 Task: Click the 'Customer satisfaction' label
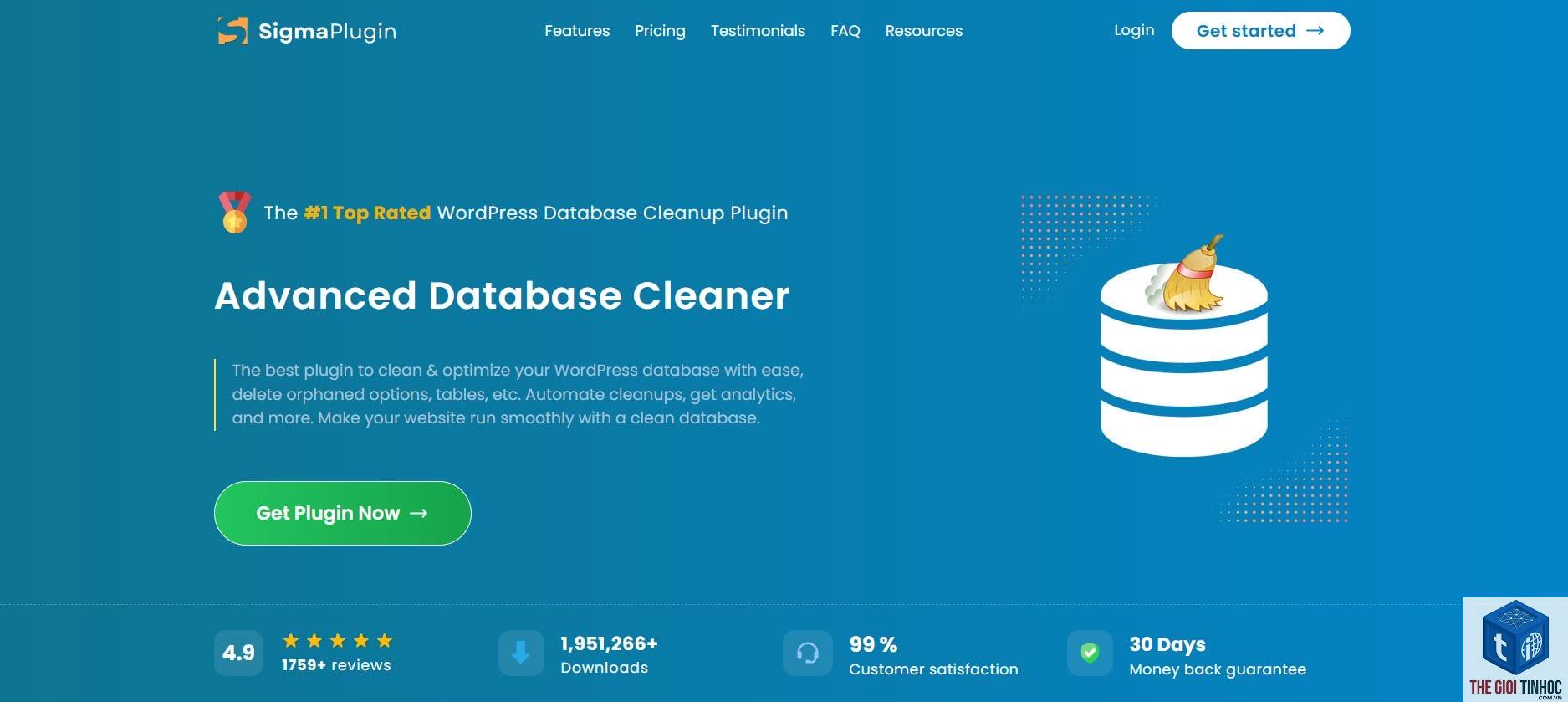[x=933, y=669]
